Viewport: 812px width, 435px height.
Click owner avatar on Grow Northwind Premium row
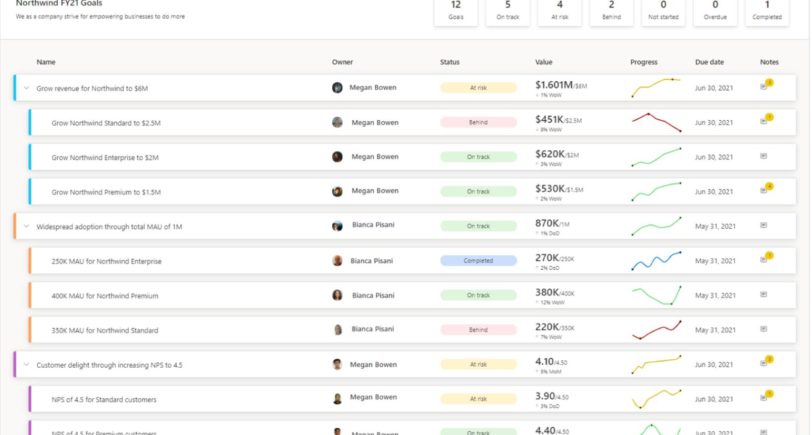(x=337, y=191)
